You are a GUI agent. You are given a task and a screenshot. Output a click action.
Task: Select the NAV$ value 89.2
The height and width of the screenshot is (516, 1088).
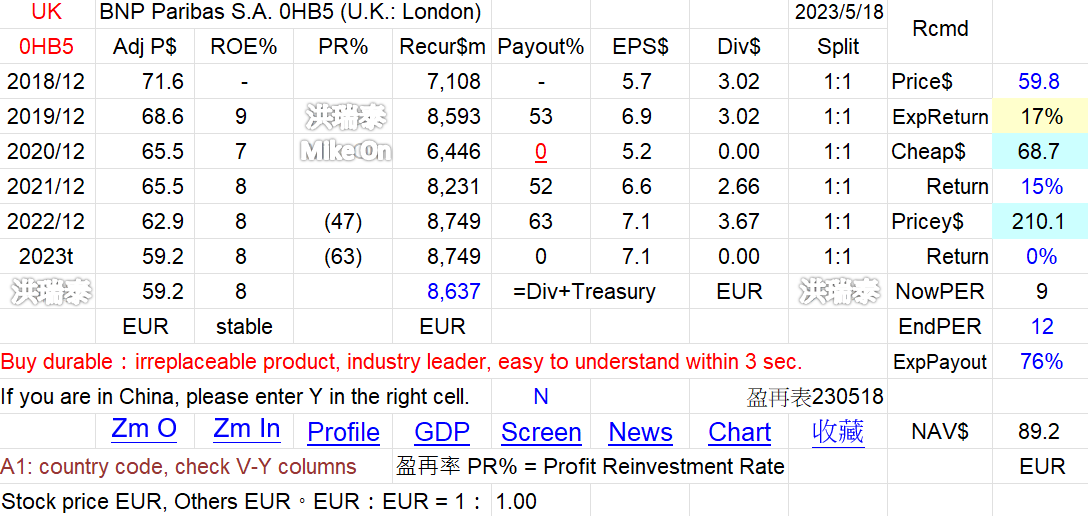click(1039, 431)
